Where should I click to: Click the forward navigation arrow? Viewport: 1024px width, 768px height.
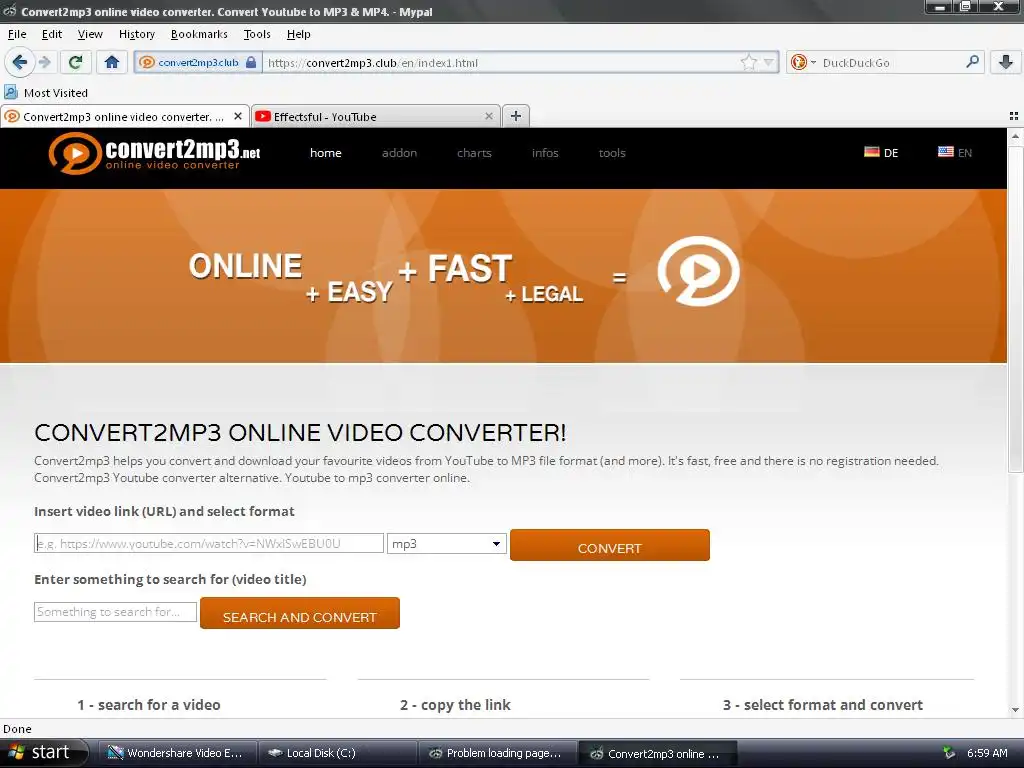coord(45,62)
